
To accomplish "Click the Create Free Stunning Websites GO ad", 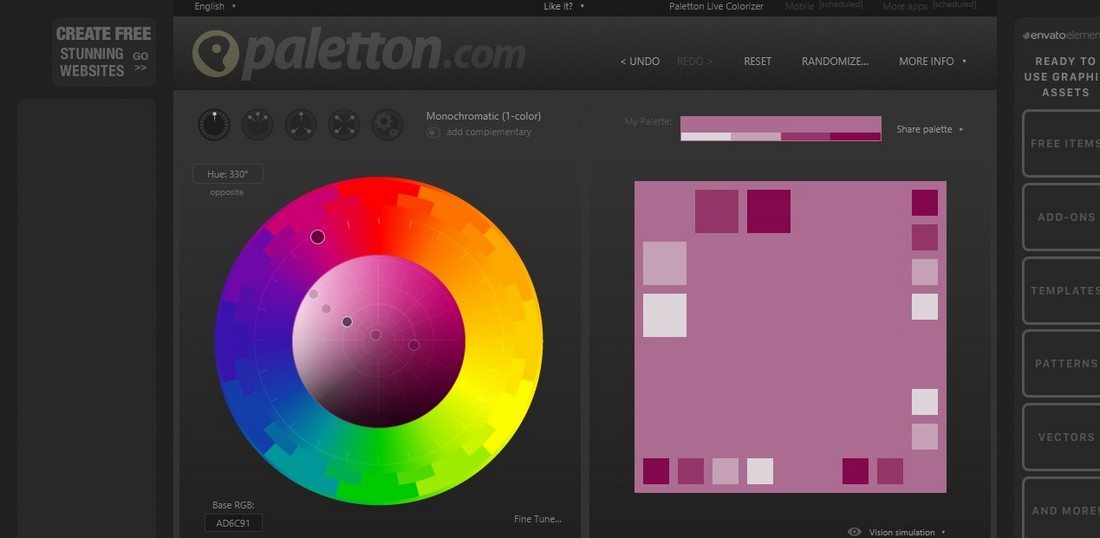I will tap(104, 53).
